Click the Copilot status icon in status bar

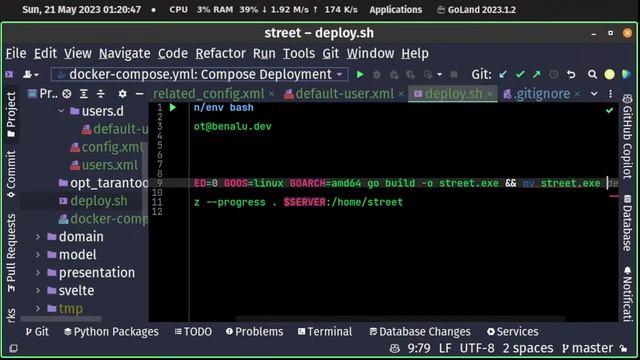(x=394, y=348)
